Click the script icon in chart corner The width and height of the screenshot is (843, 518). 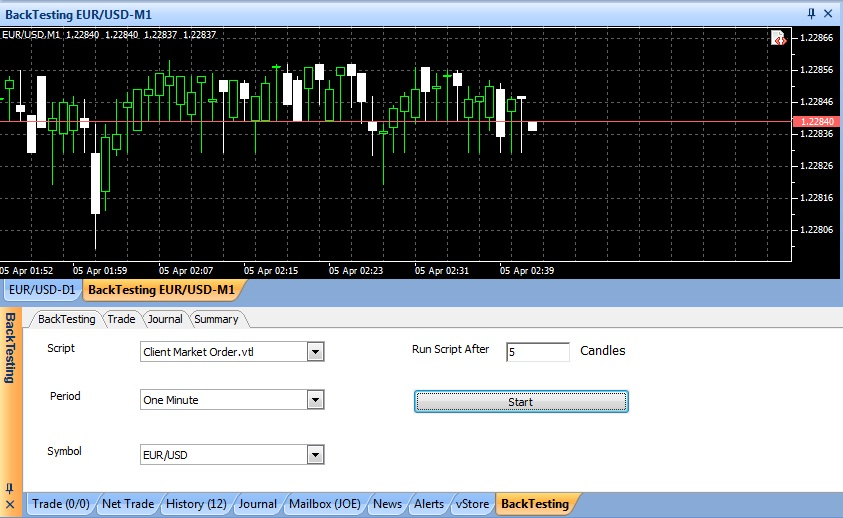778,38
